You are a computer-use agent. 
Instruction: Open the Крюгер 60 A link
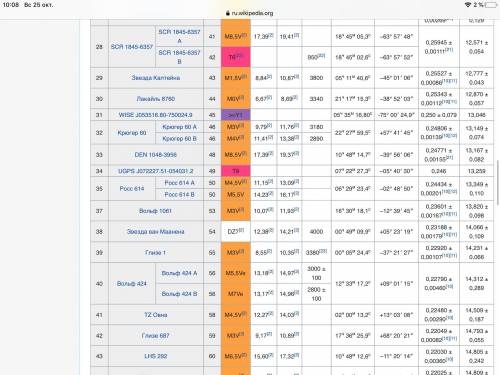click(x=179, y=127)
